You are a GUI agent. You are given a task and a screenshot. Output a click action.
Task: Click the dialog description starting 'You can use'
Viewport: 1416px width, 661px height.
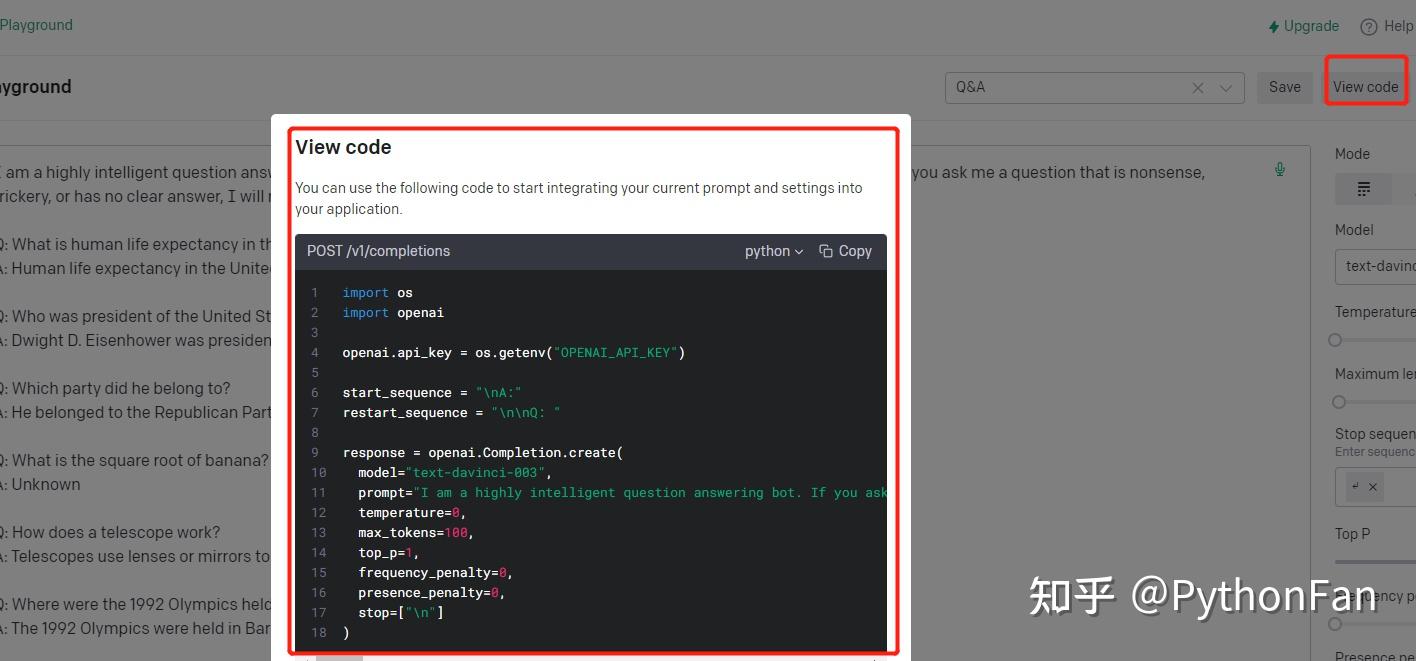coord(579,198)
